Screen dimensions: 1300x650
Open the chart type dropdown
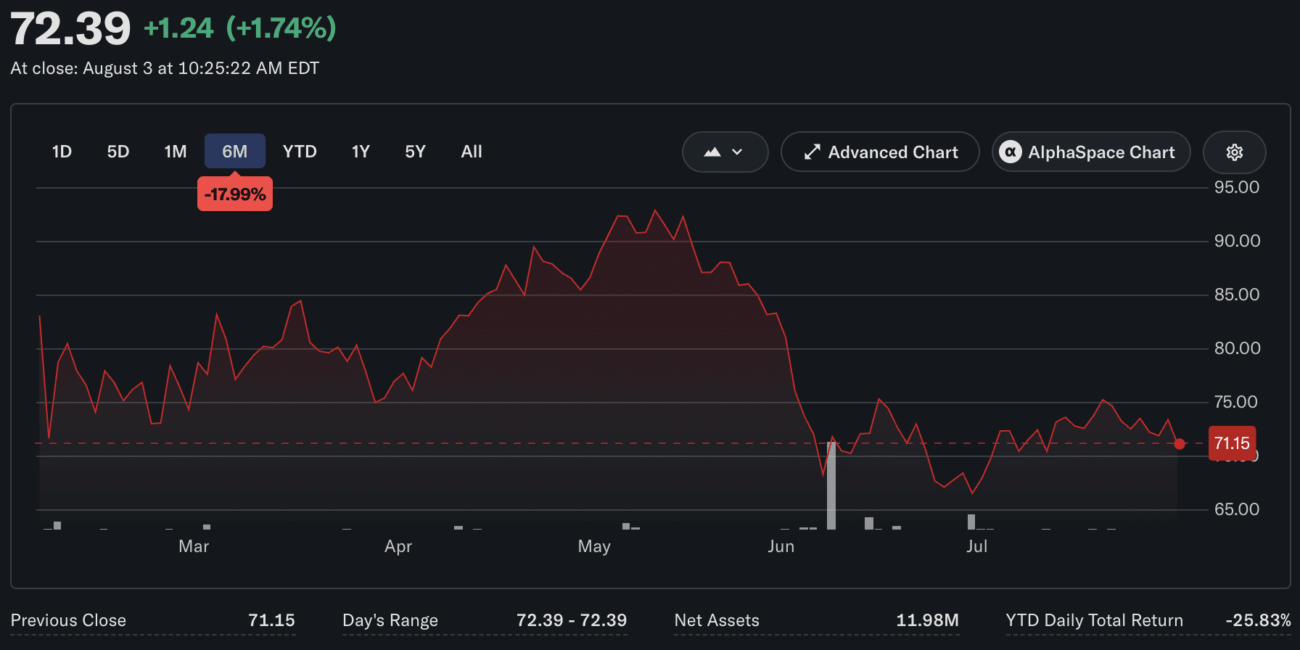pyautogui.click(x=725, y=152)
